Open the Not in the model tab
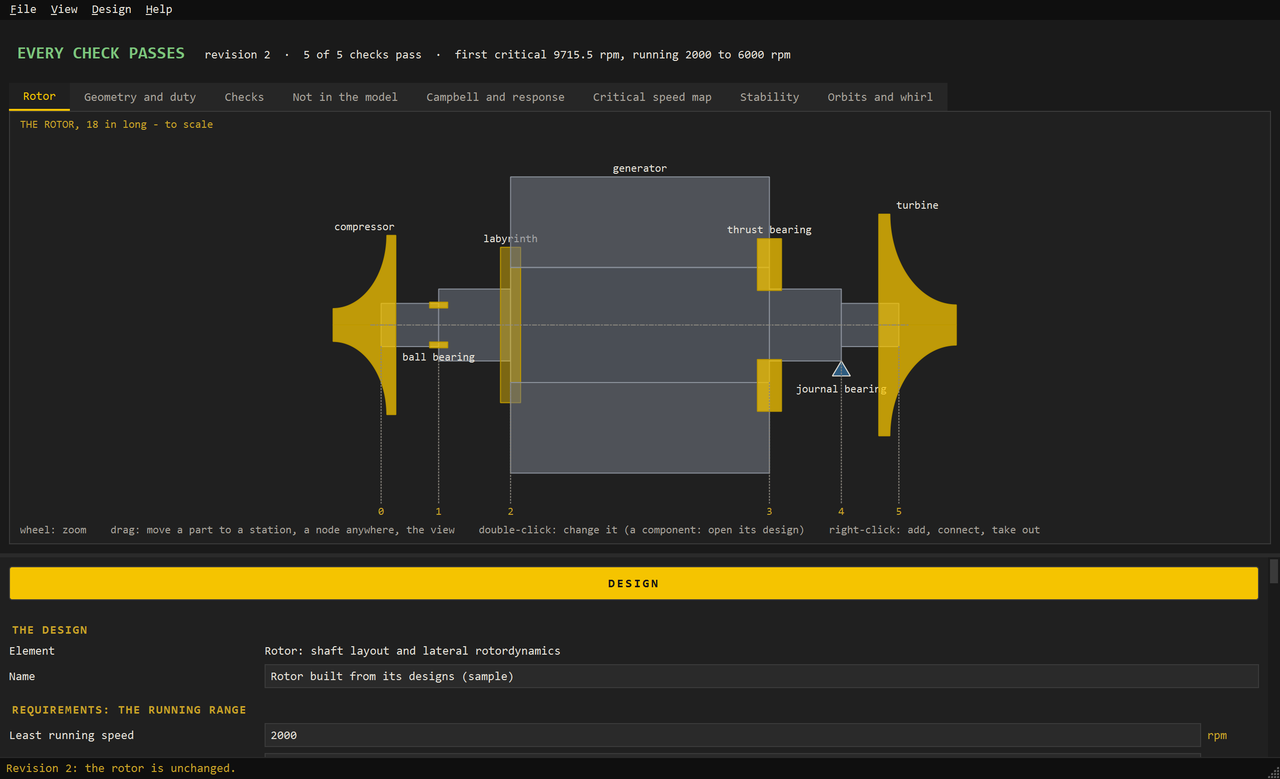 pos(345,97)
